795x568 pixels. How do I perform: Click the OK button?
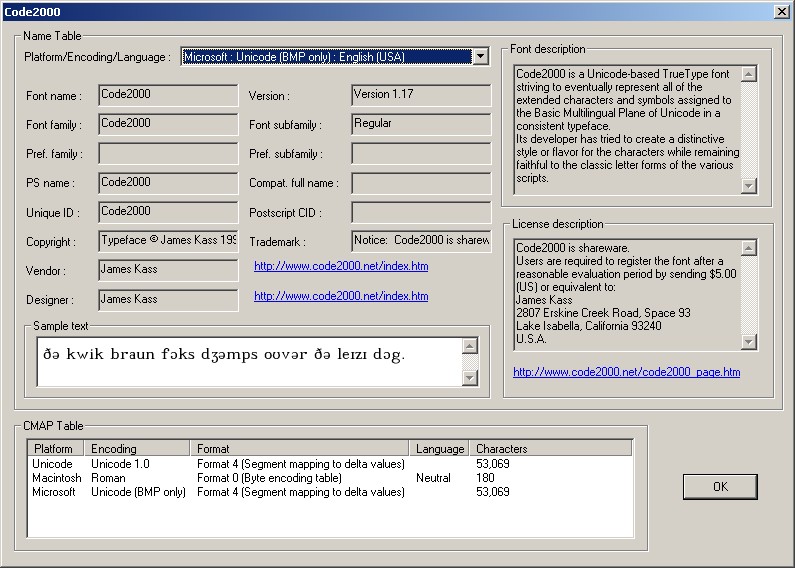720,487
